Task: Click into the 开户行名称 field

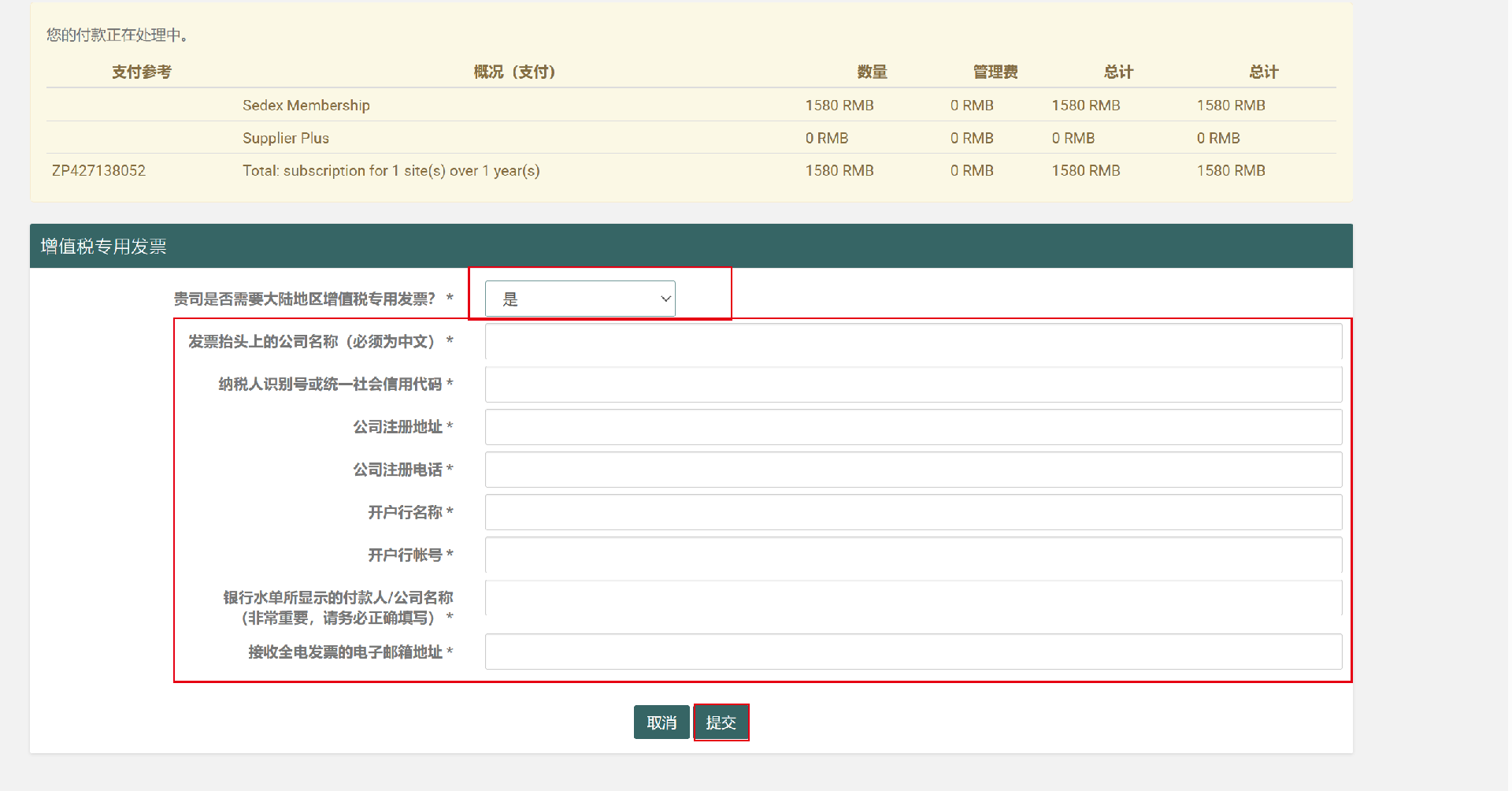Action: point(913,512)
